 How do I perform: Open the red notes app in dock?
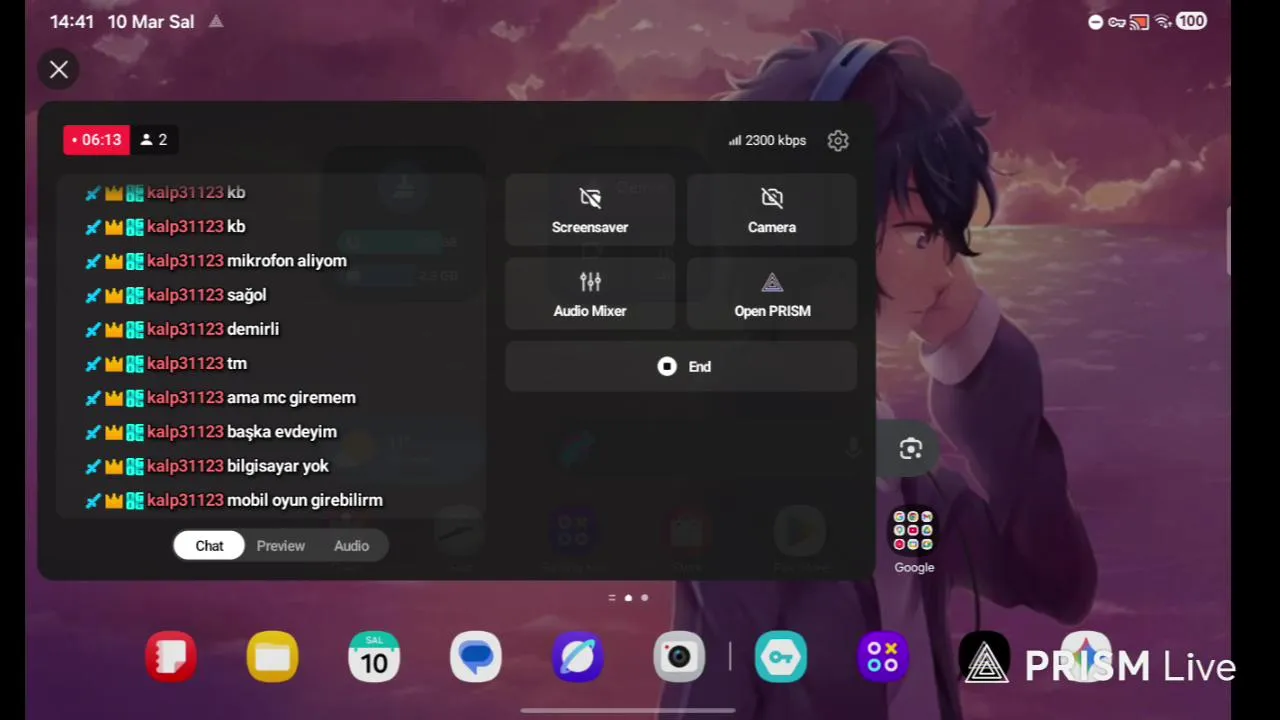click(171, 657)
